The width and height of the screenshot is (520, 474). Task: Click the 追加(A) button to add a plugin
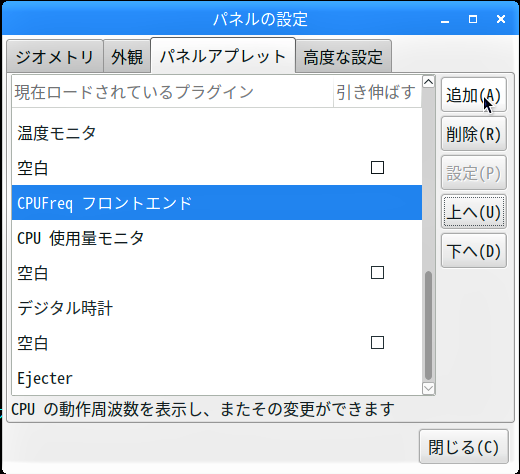[x=474, y=95]
